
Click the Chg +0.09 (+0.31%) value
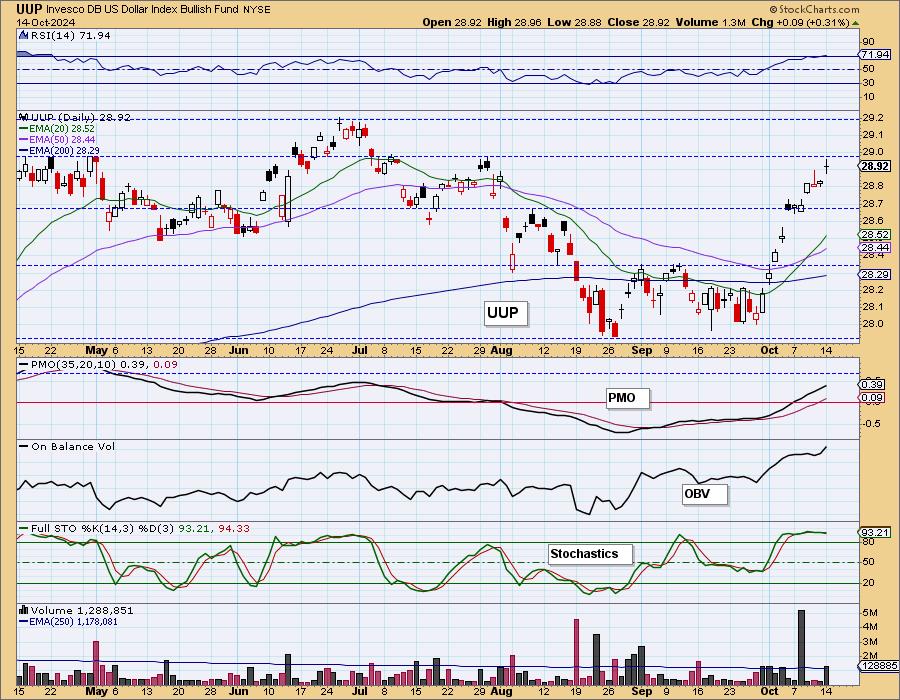point(800,22)
